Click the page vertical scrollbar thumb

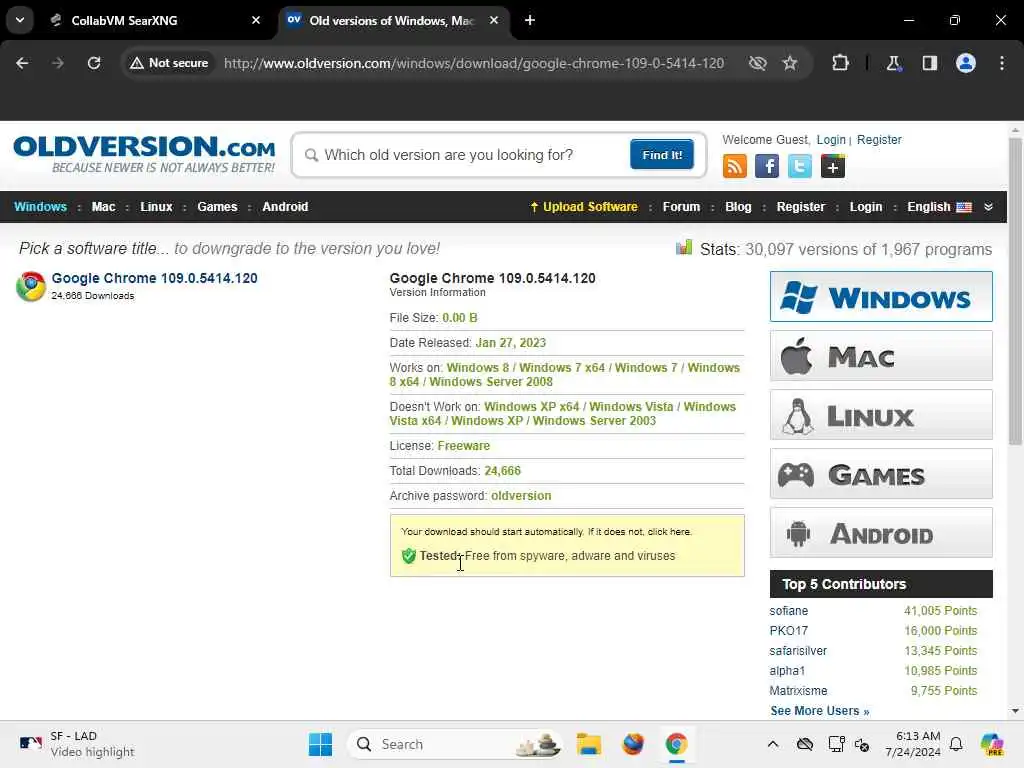tap(1015, 292)
